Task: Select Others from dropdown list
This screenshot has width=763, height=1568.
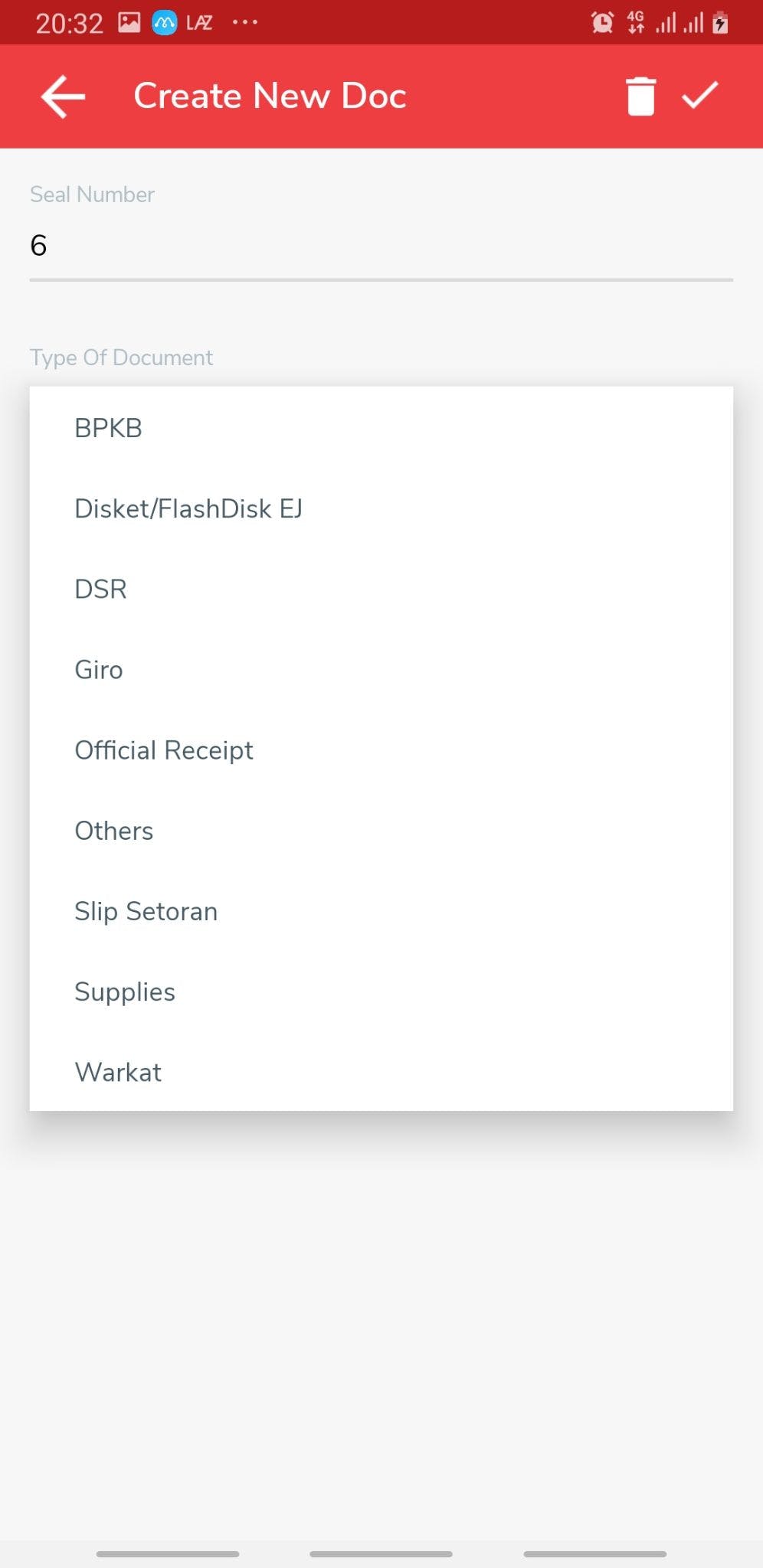Action: [x=114, y=831]
